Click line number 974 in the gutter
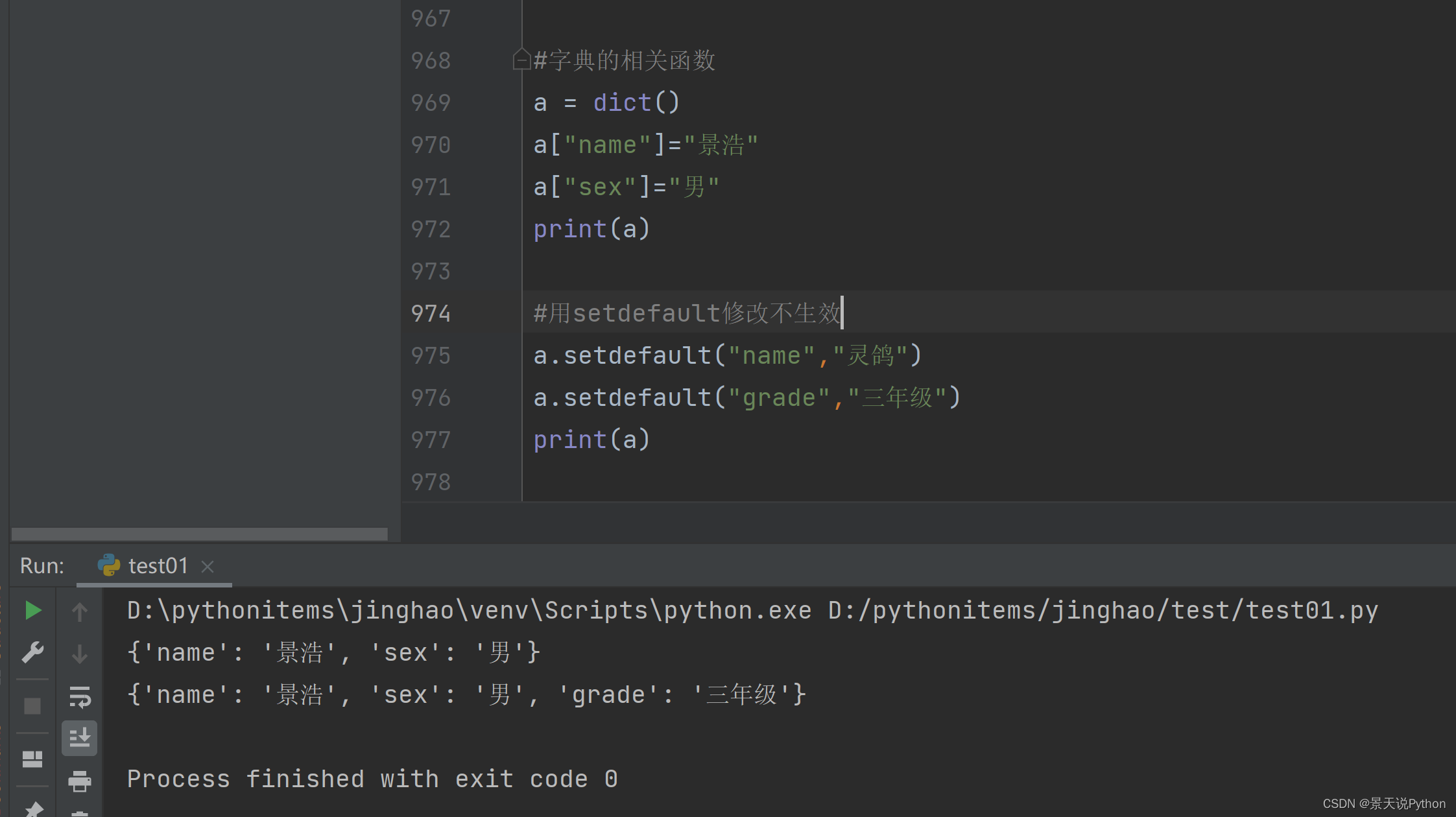The image size is (1456, 817). click(x=431, y=314)
